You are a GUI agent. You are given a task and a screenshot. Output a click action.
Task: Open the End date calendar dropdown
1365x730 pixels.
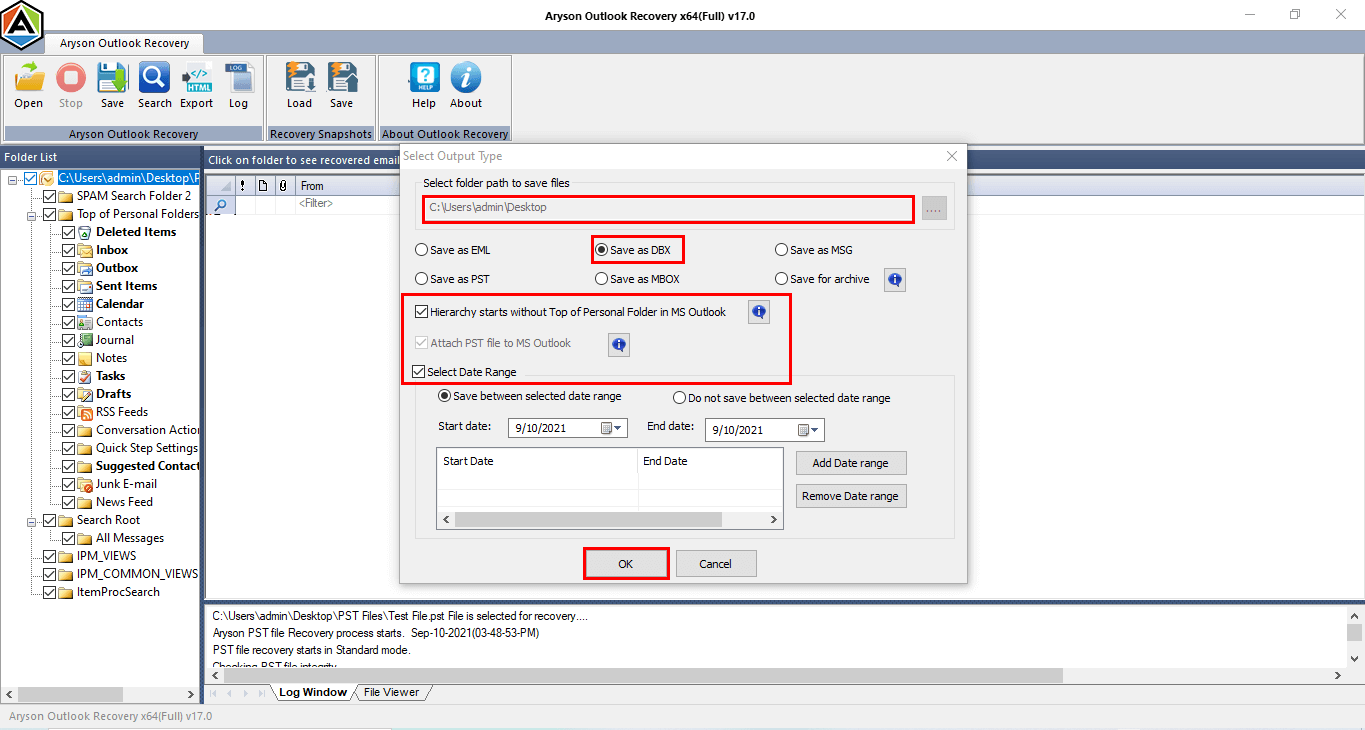coord(810,430)
